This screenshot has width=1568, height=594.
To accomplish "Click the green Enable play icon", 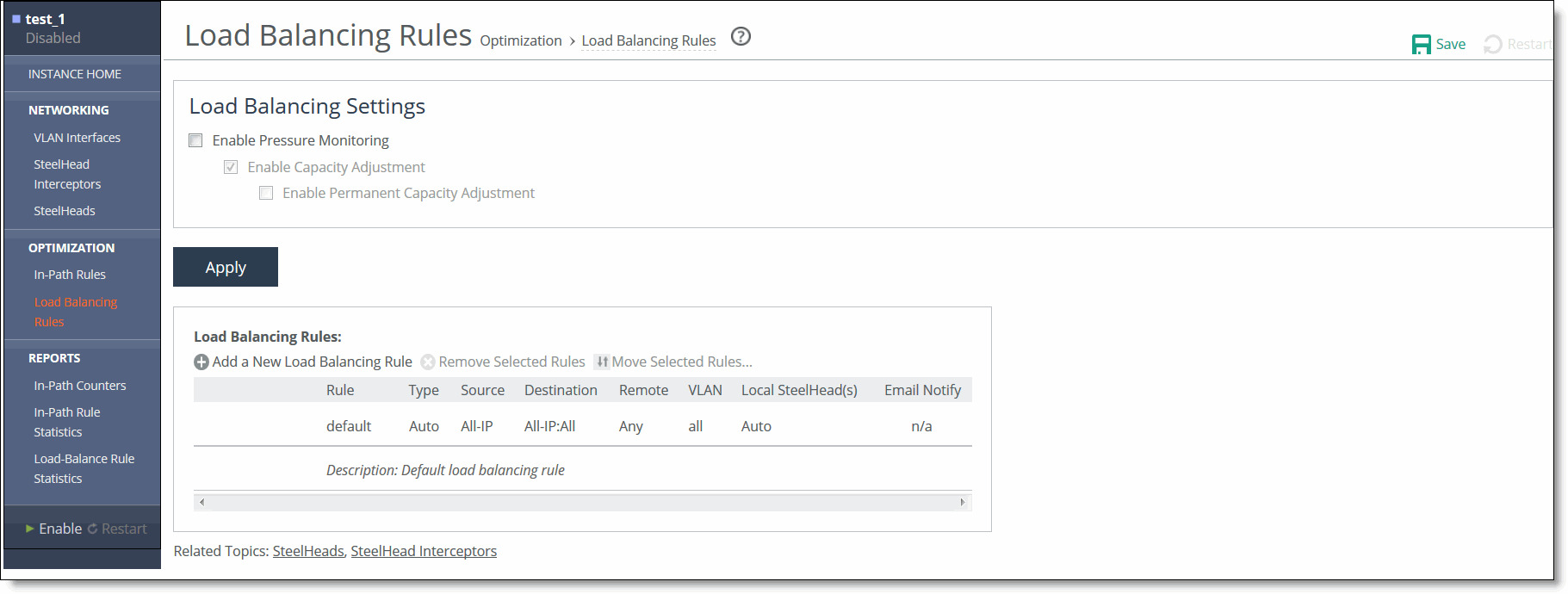I will click(30, 529).
